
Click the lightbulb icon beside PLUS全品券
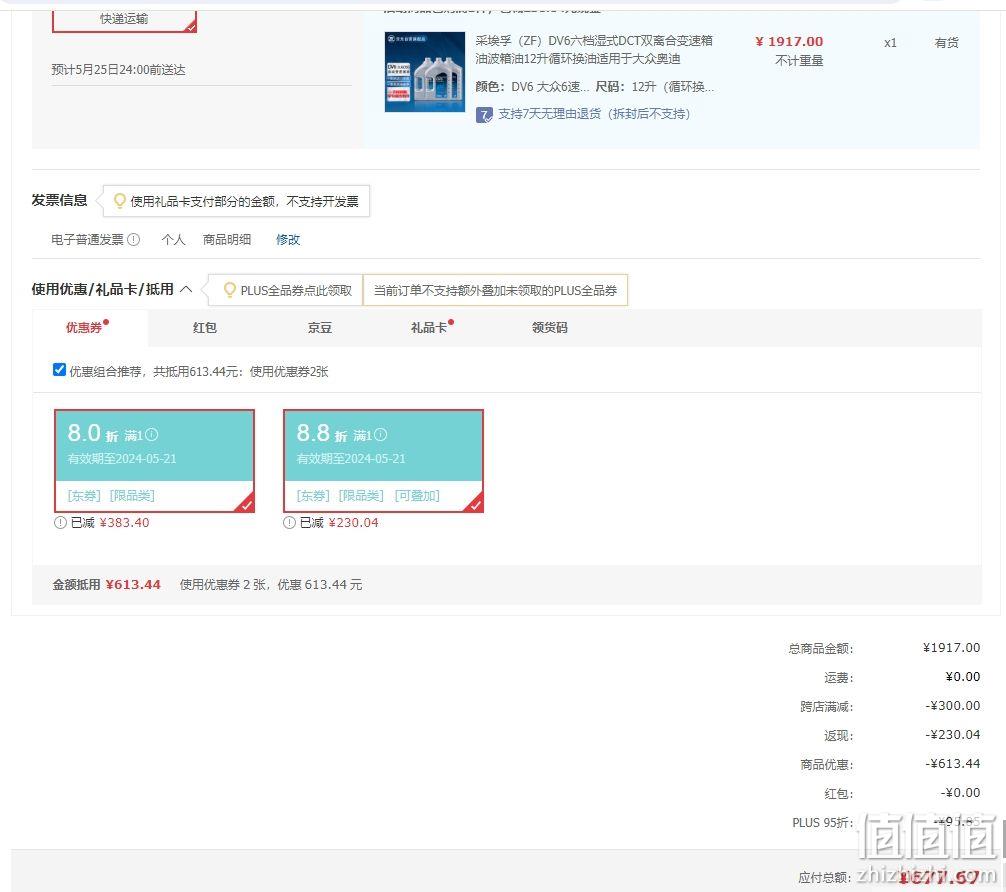click(x=229, y=290)
